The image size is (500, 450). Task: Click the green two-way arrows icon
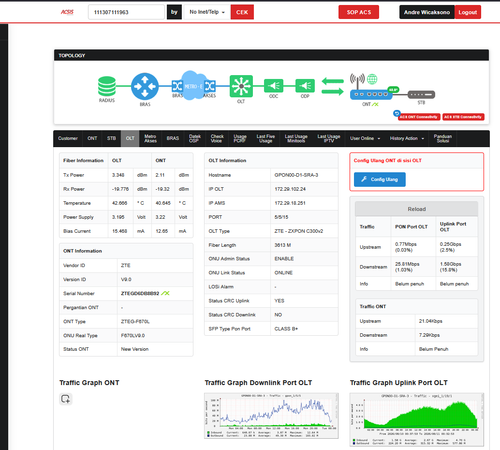[332, 86]
